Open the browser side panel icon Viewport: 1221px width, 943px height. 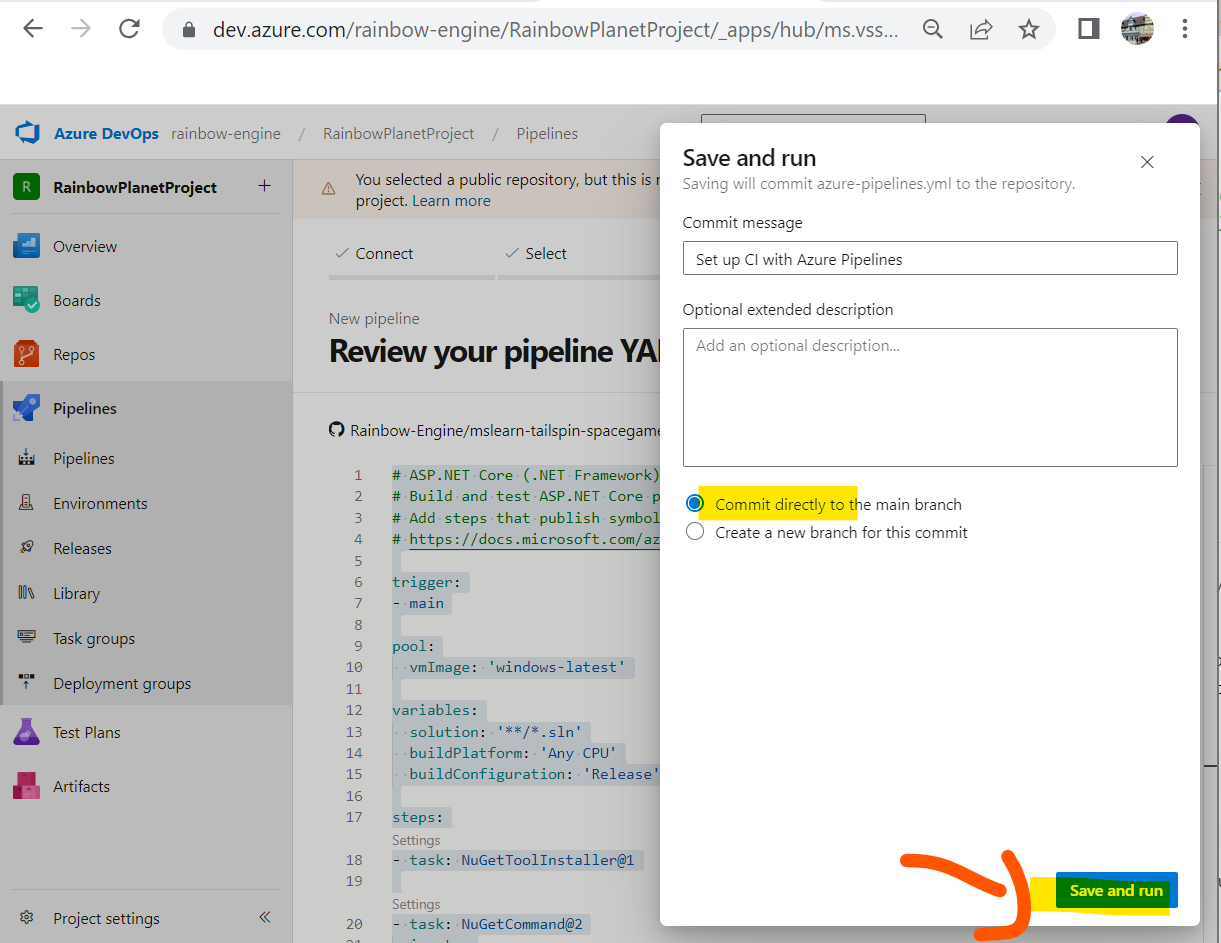click(x=1089, y=29)
